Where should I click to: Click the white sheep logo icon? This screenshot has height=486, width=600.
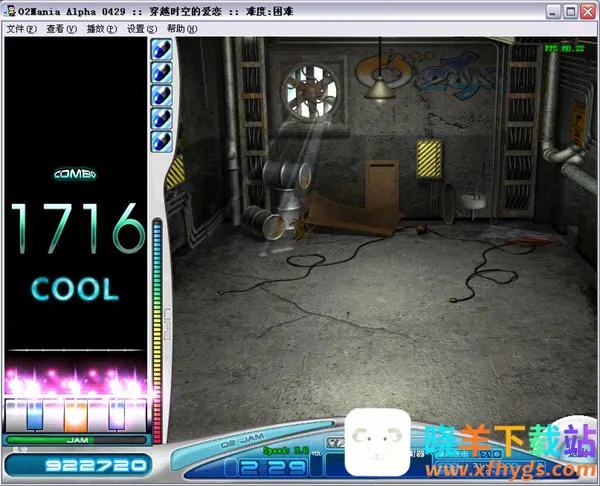pos(379,443)
